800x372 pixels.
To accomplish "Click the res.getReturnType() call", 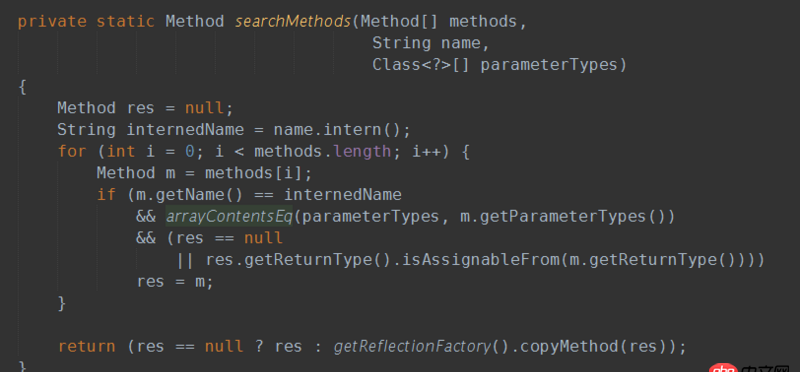I will (299, 260).
